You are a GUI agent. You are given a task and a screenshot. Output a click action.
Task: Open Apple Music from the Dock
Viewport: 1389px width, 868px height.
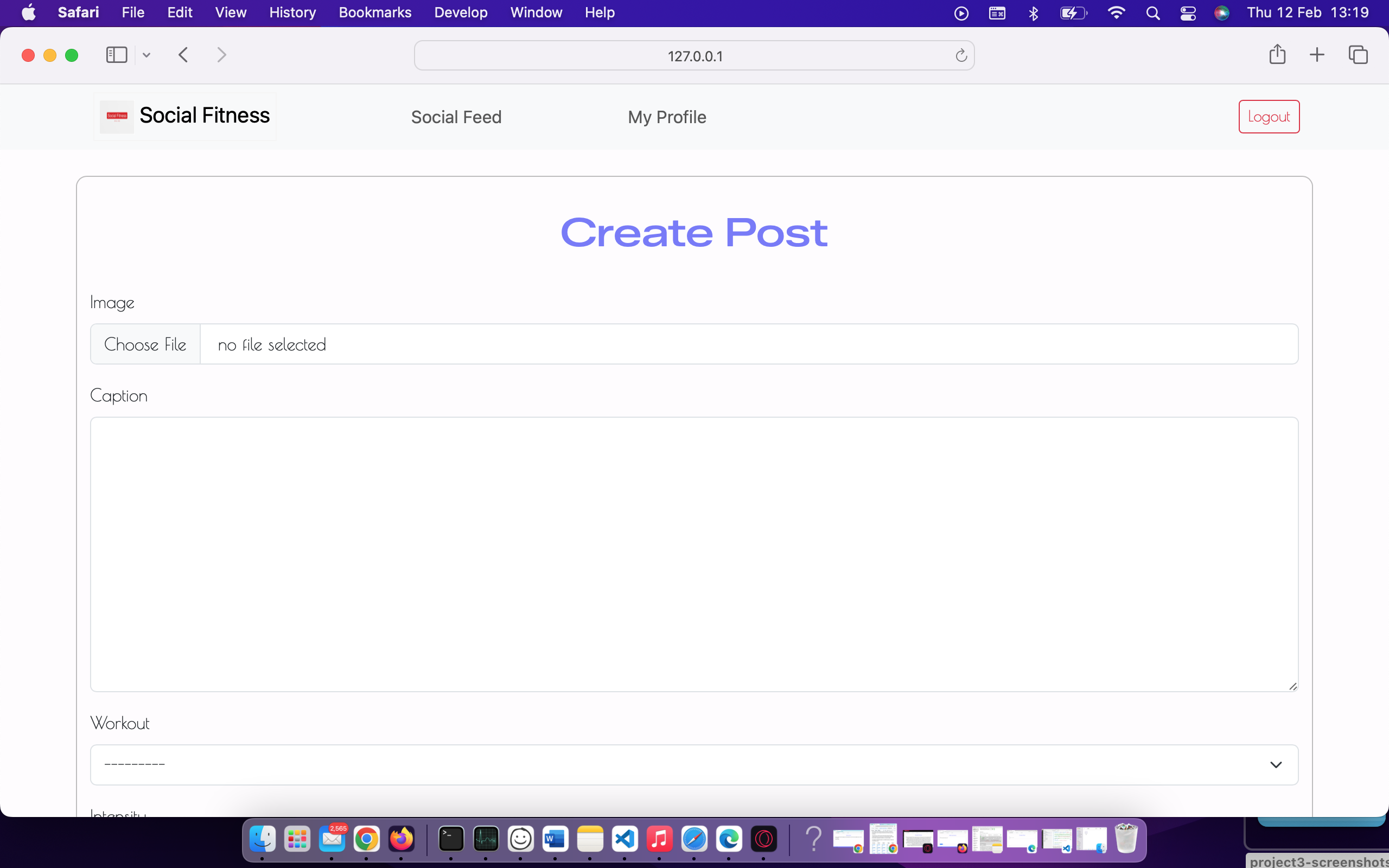(659, 839)
